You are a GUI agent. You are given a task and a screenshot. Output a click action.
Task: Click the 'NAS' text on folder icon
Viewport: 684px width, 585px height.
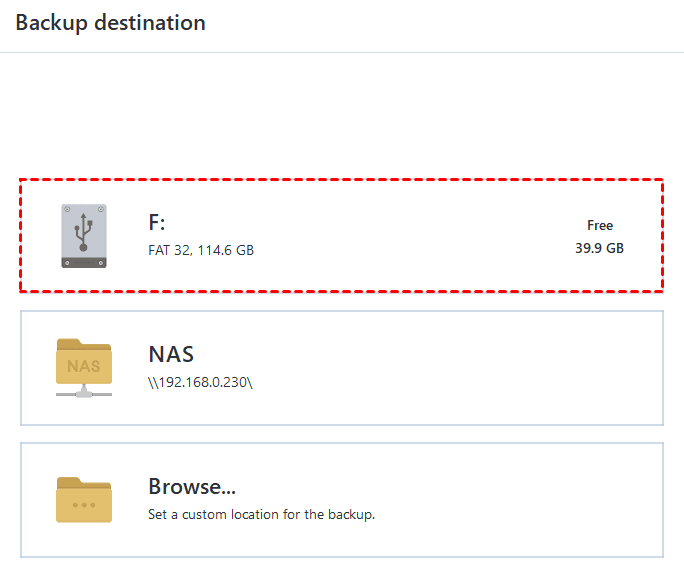(84, 366)
